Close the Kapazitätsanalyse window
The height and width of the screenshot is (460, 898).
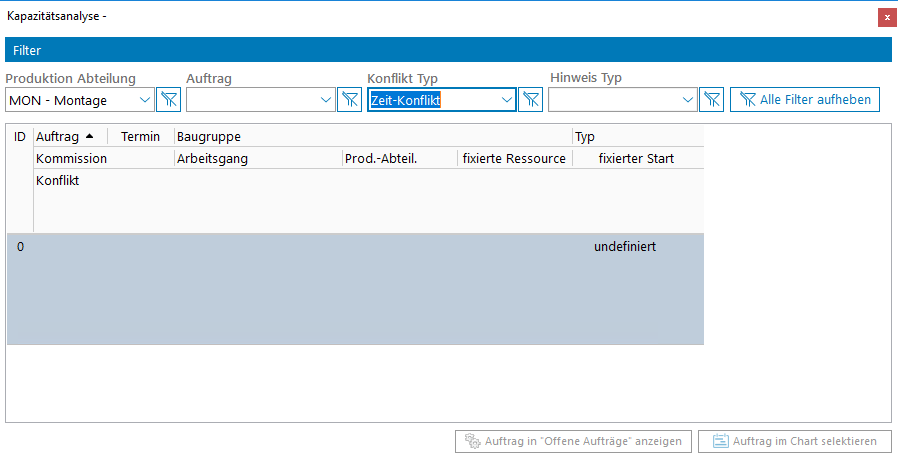(886, 17)
